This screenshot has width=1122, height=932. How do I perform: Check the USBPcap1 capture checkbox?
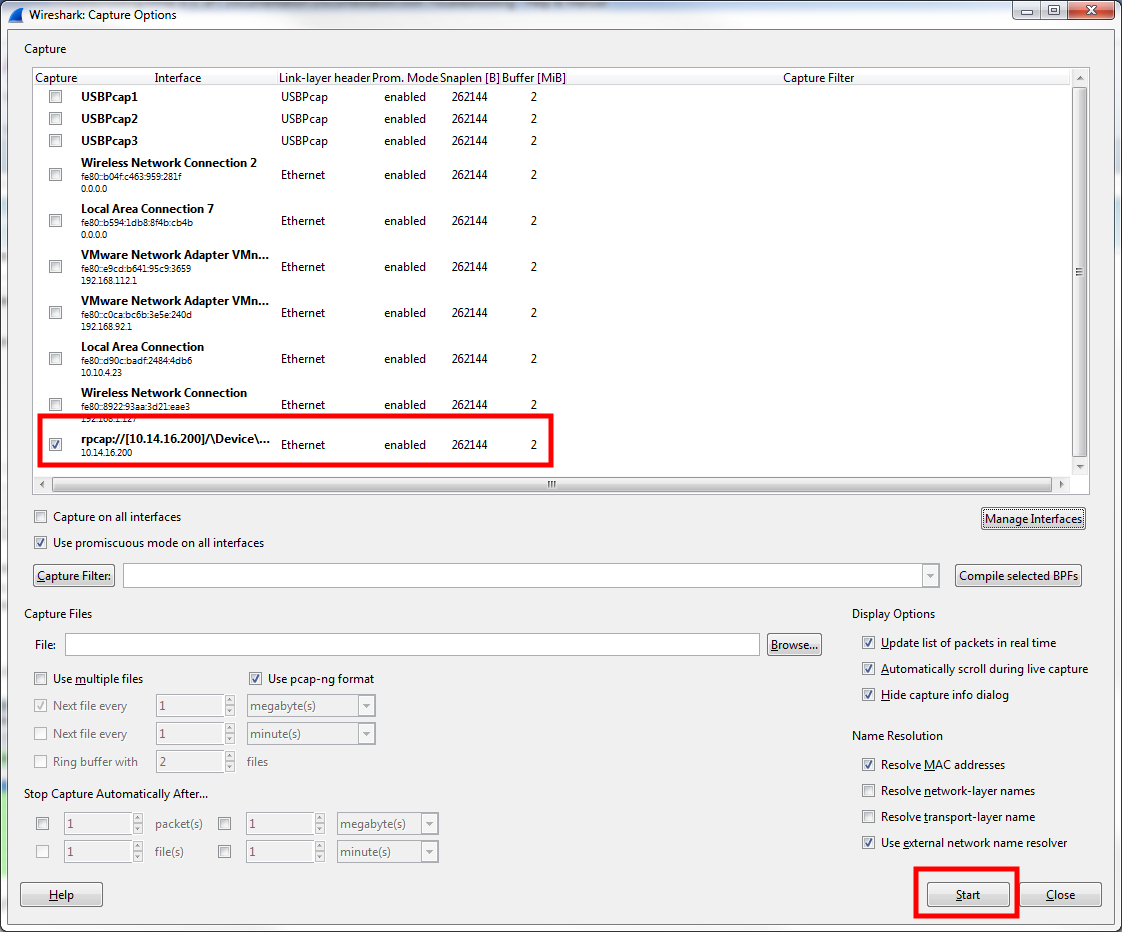pos(55,97)
